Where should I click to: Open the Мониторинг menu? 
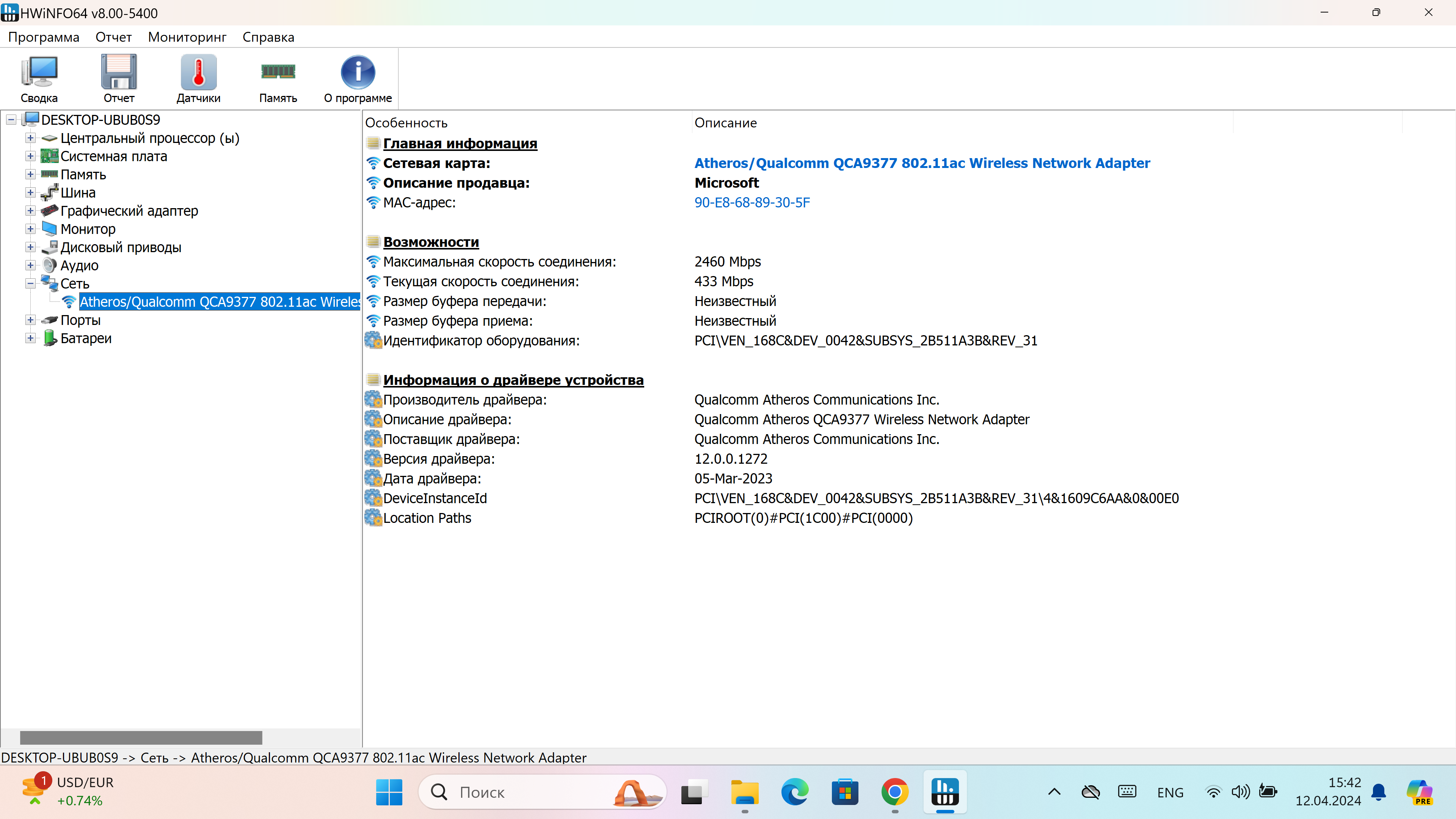pos(187,37)
